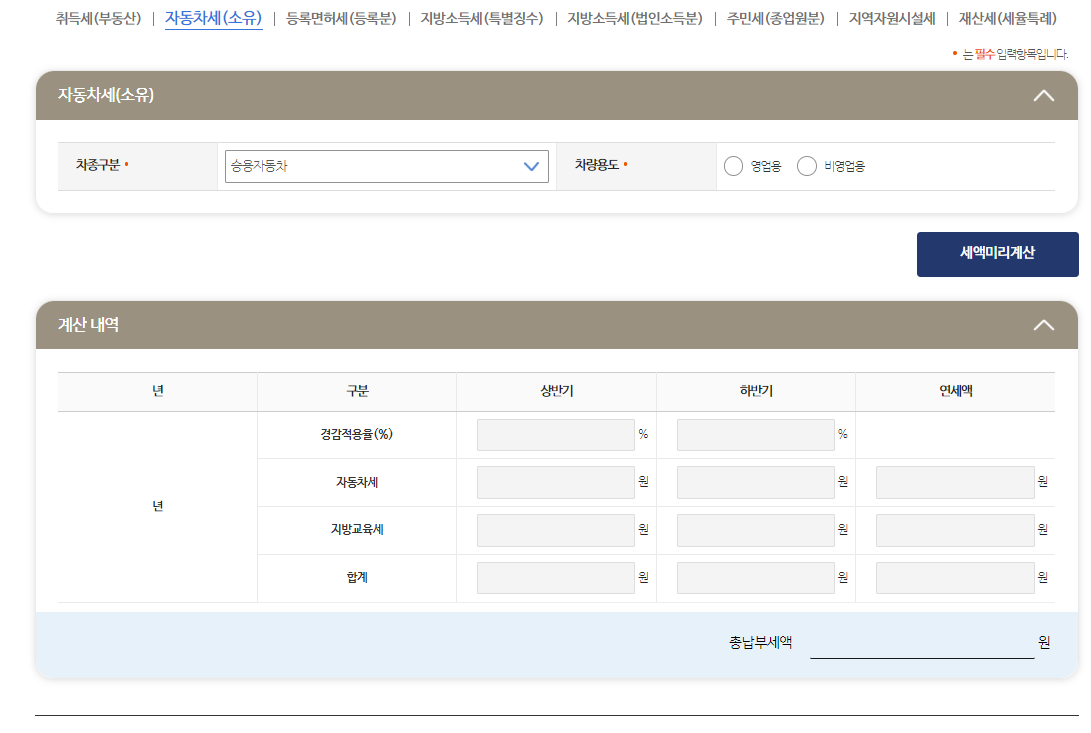Click the 세액미리계산 button

click(x=997, y=254)
